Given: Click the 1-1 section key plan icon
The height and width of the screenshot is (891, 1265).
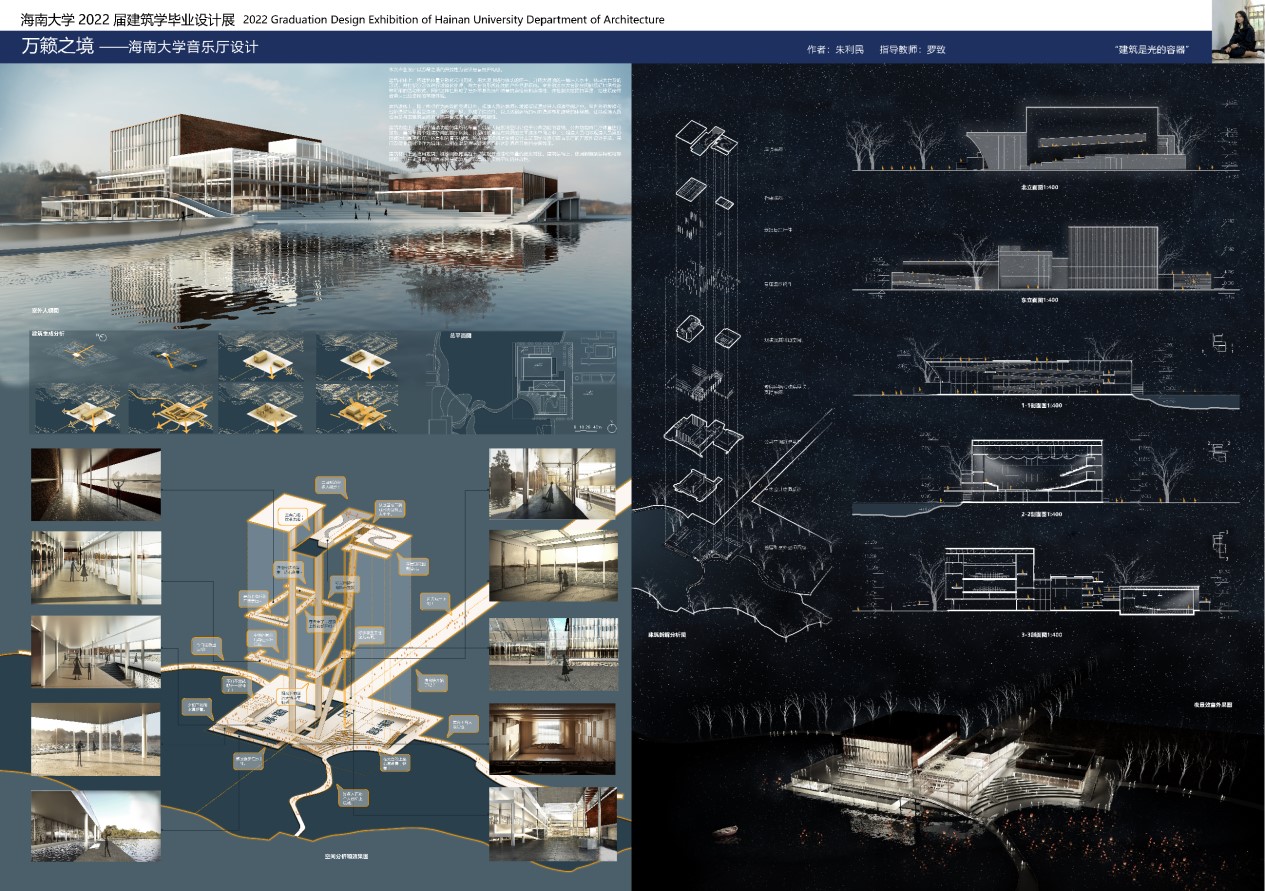Looking at the screenshot, I should (x=1222, y=345).
